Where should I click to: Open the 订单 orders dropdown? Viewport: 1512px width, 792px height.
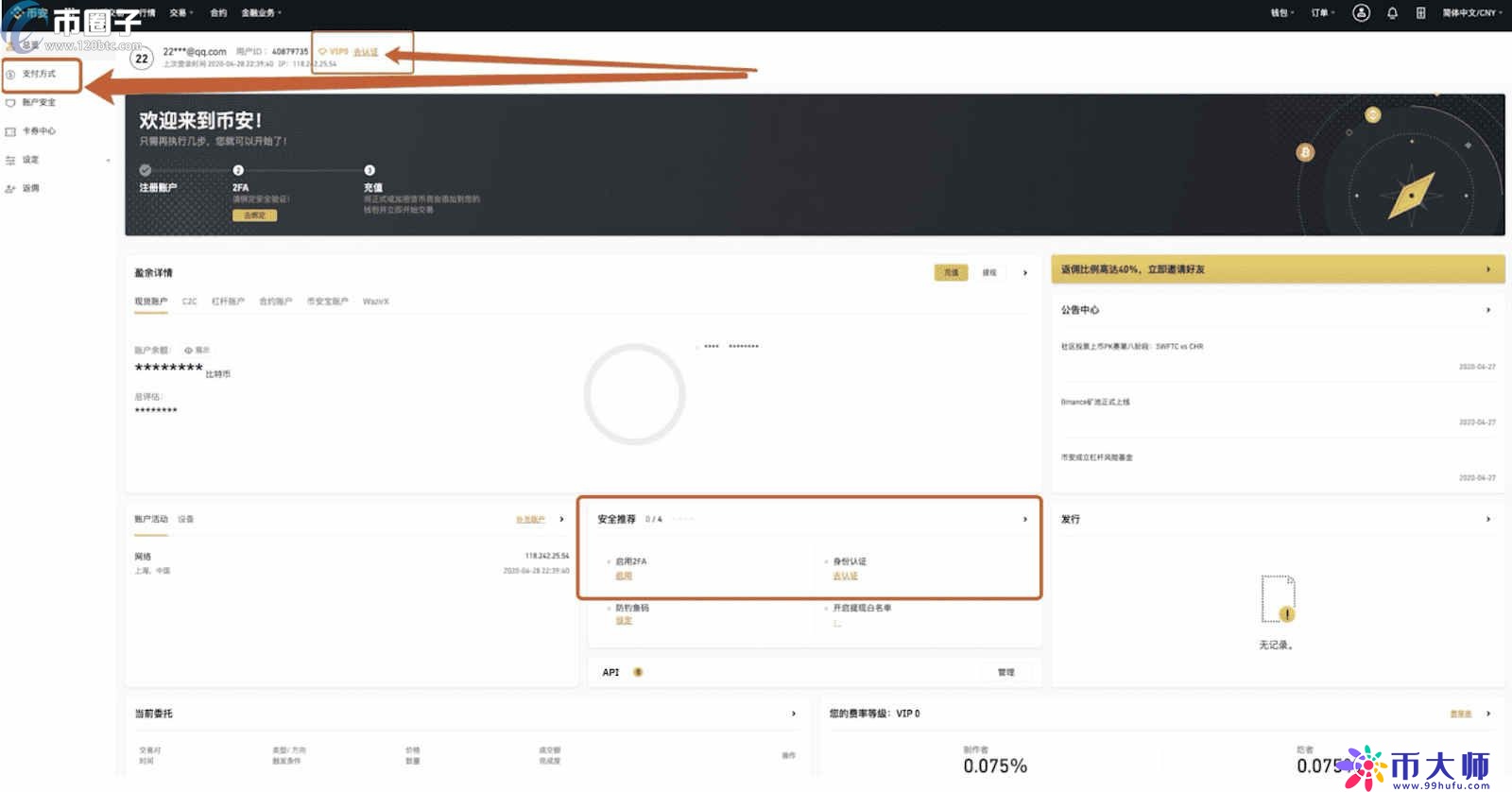(x=1322, y=13)
